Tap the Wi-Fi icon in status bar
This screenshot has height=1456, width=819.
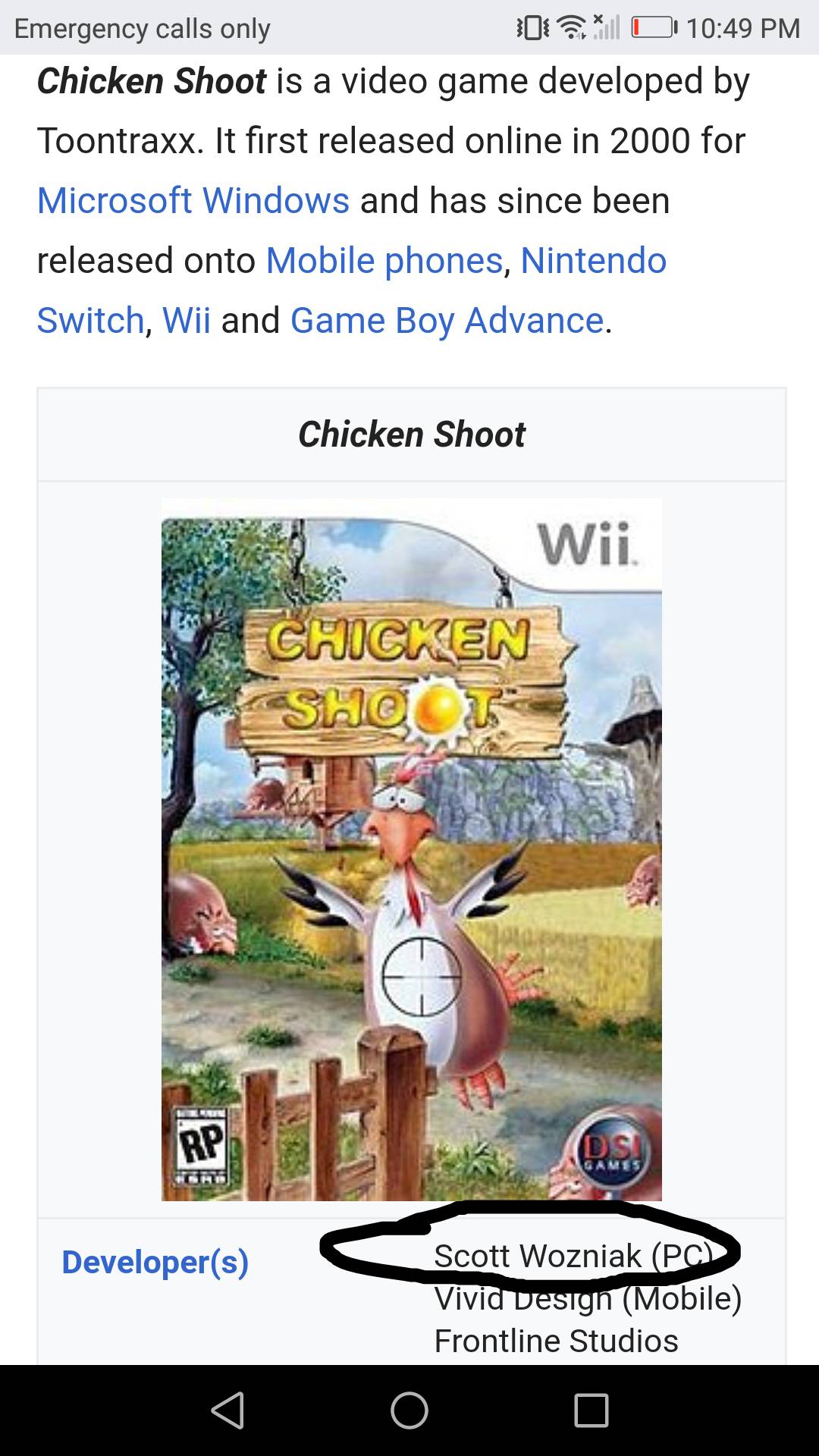(x=572, y=28)
